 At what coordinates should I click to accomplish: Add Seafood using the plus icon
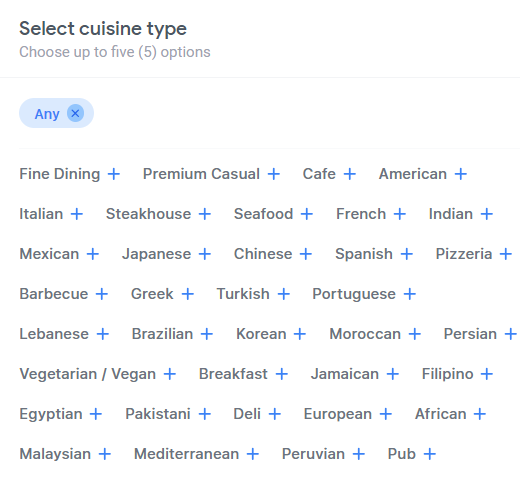click(307, 214)
